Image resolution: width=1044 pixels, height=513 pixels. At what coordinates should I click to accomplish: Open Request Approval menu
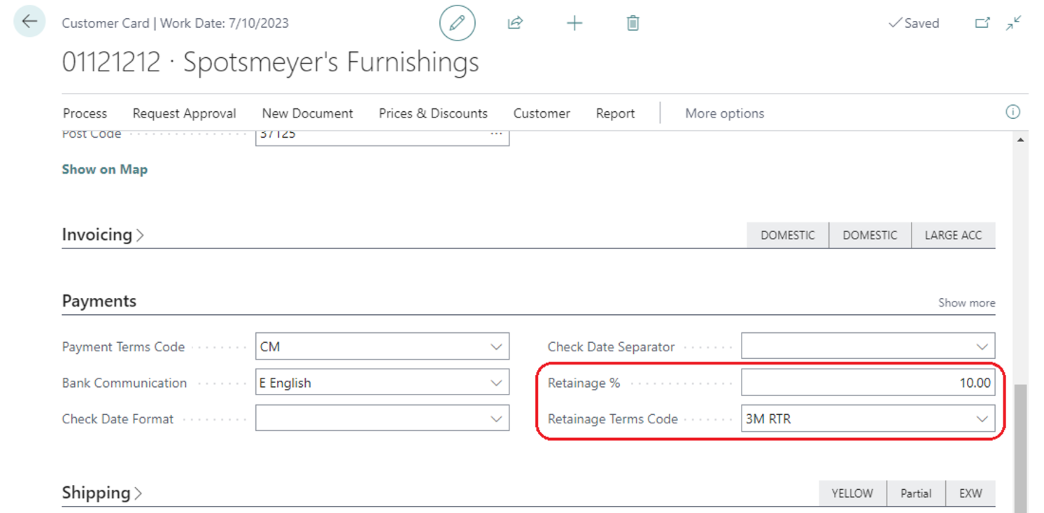pyautogui.click(x=184, y=113)
